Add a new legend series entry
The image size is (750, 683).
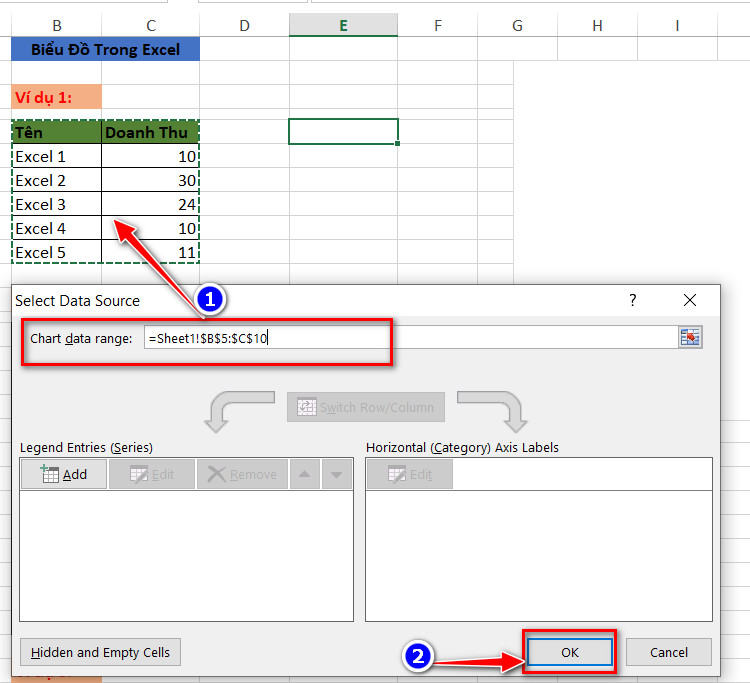(x=64, y=474)
